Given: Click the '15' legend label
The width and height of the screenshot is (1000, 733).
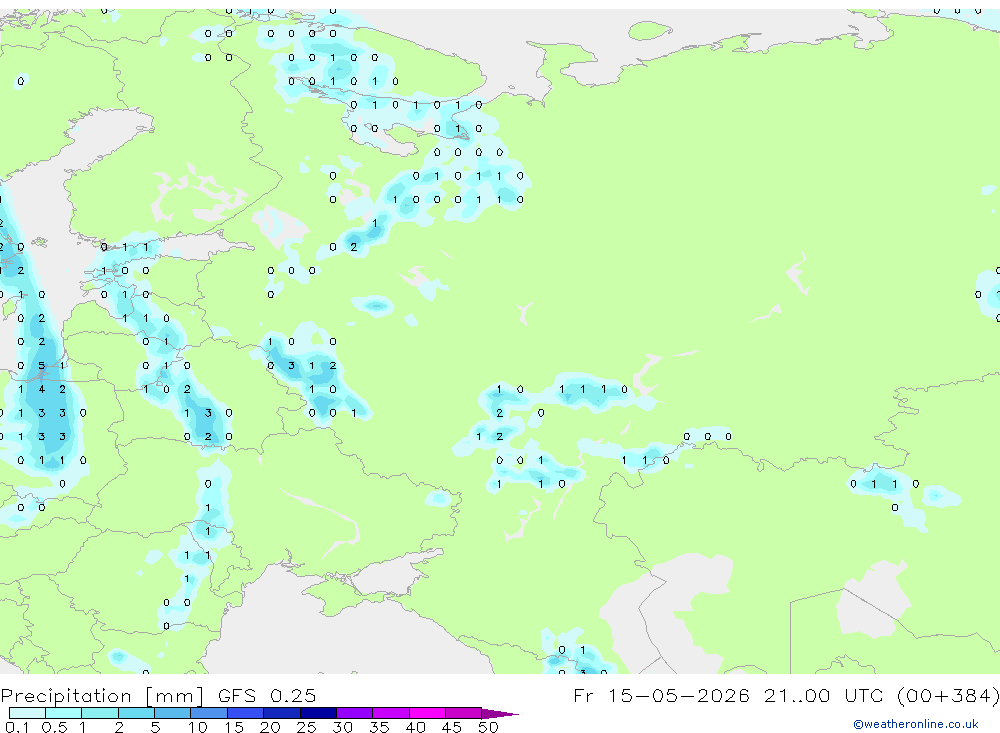Looking at the screenshot, I should pos(234,727).
